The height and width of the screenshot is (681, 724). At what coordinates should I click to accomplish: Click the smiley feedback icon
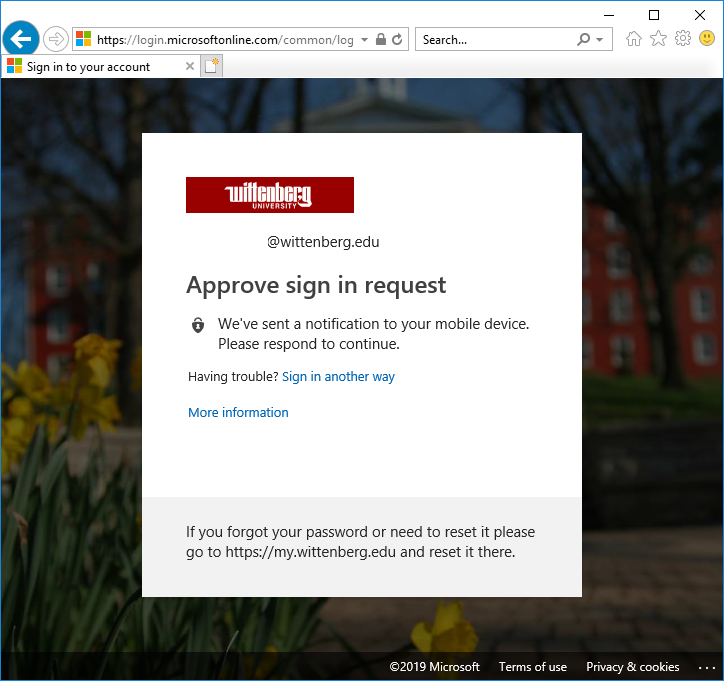(x=707, y=38)
